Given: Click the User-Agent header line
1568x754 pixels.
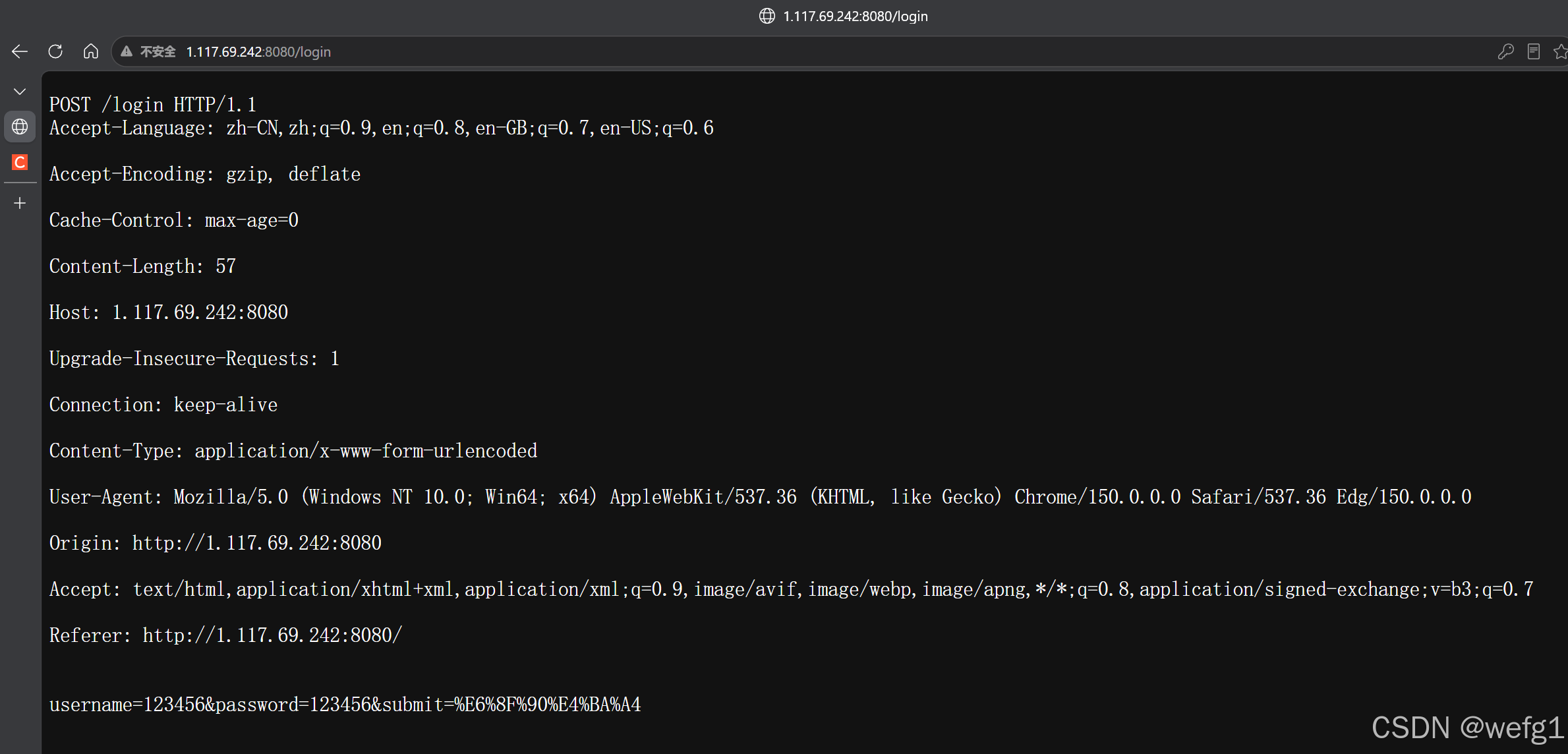Looking at the screenshot, I should (x=760, y=497).
